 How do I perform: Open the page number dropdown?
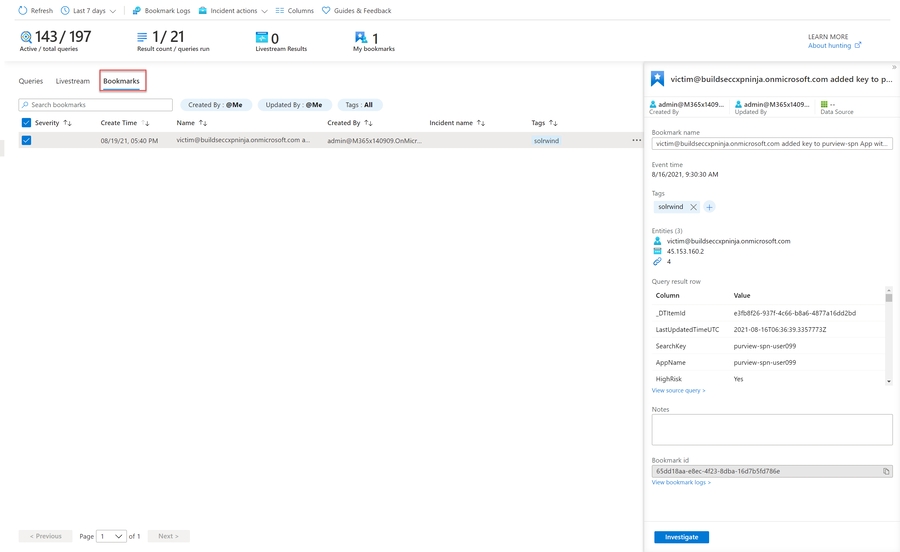tap(112, 536)
